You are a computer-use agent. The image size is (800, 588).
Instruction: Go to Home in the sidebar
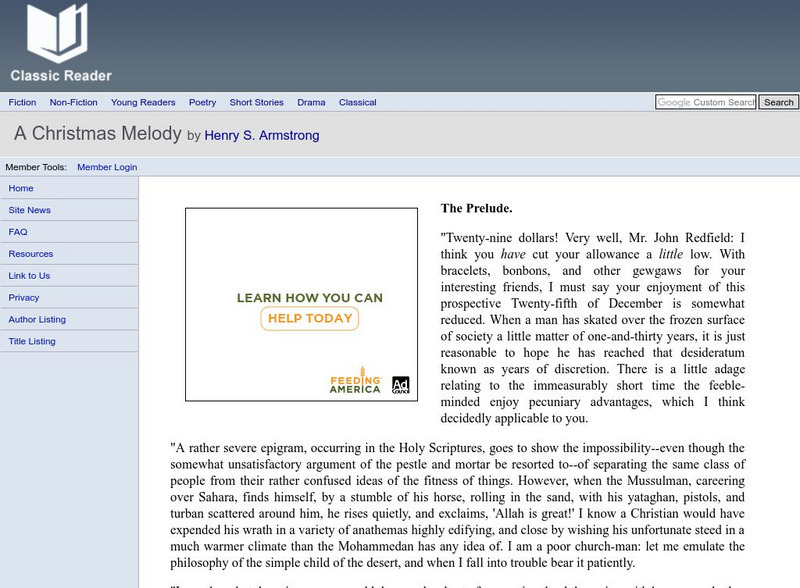point(21,188)
